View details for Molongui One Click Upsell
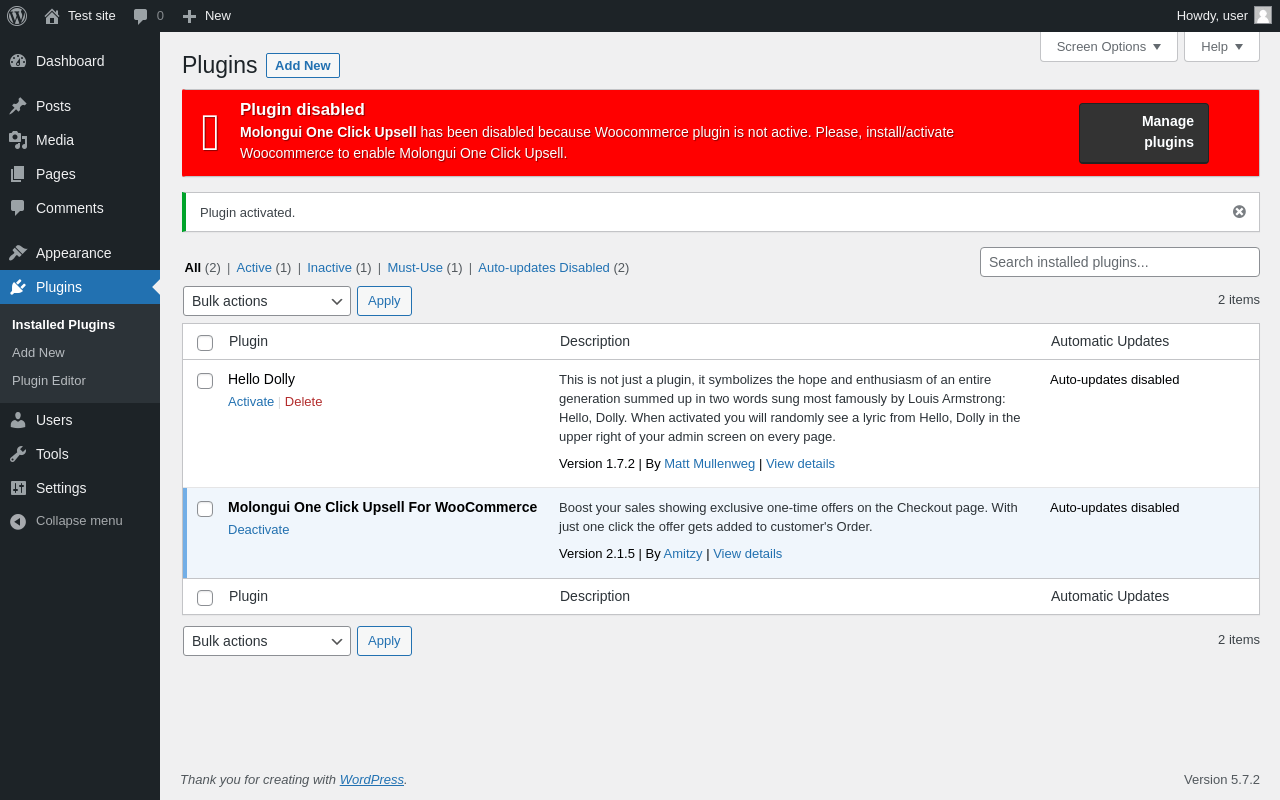 pyautogui.click(x=748, y=554)
